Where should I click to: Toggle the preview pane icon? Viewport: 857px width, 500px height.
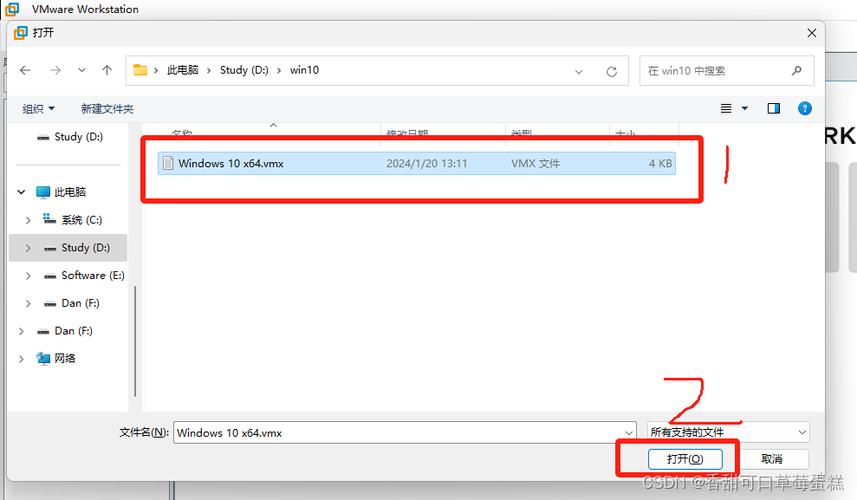click(x=774, y=108)
